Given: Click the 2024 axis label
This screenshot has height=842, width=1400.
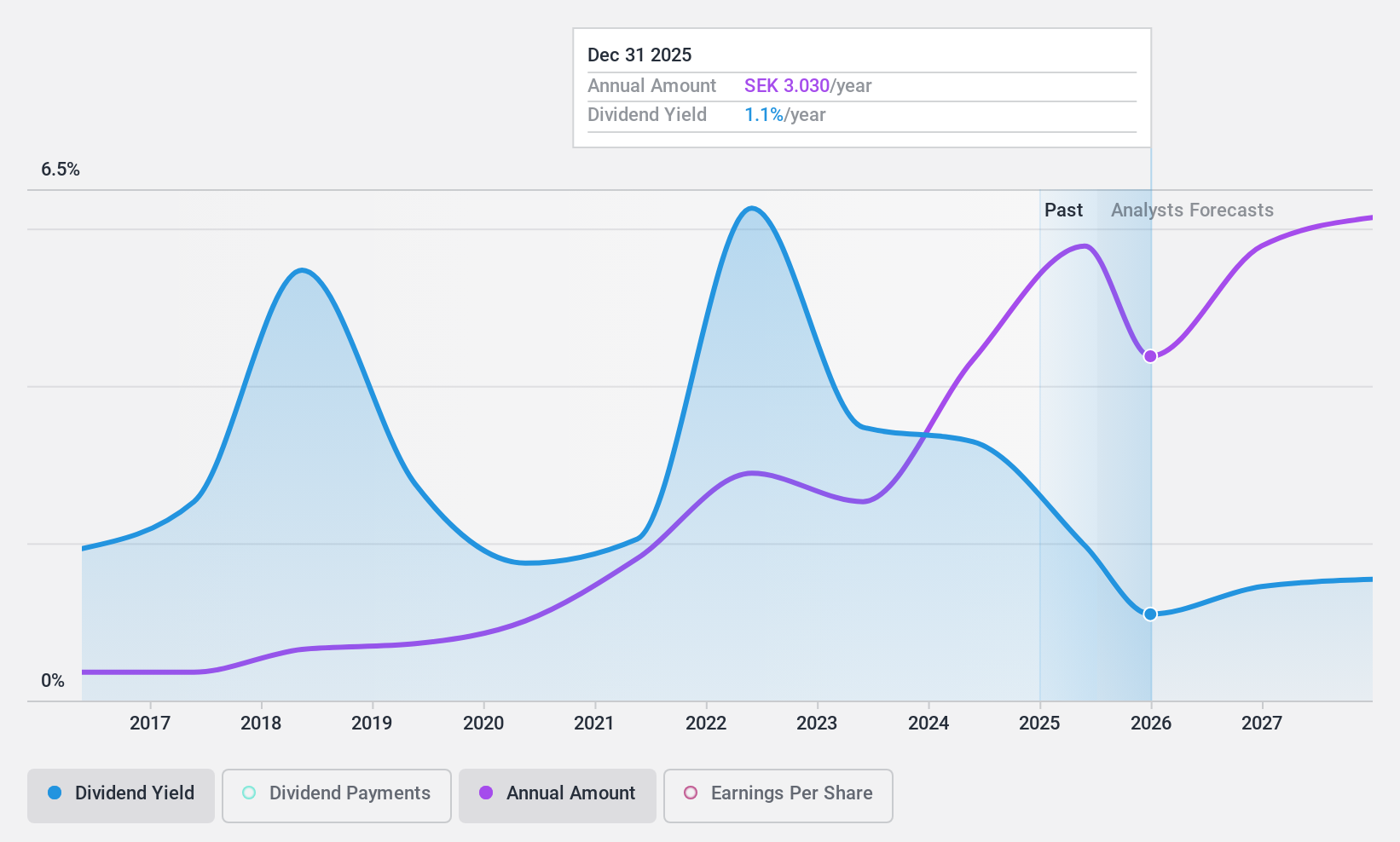Looking at the screenshot, I should (x=929, y=724).
